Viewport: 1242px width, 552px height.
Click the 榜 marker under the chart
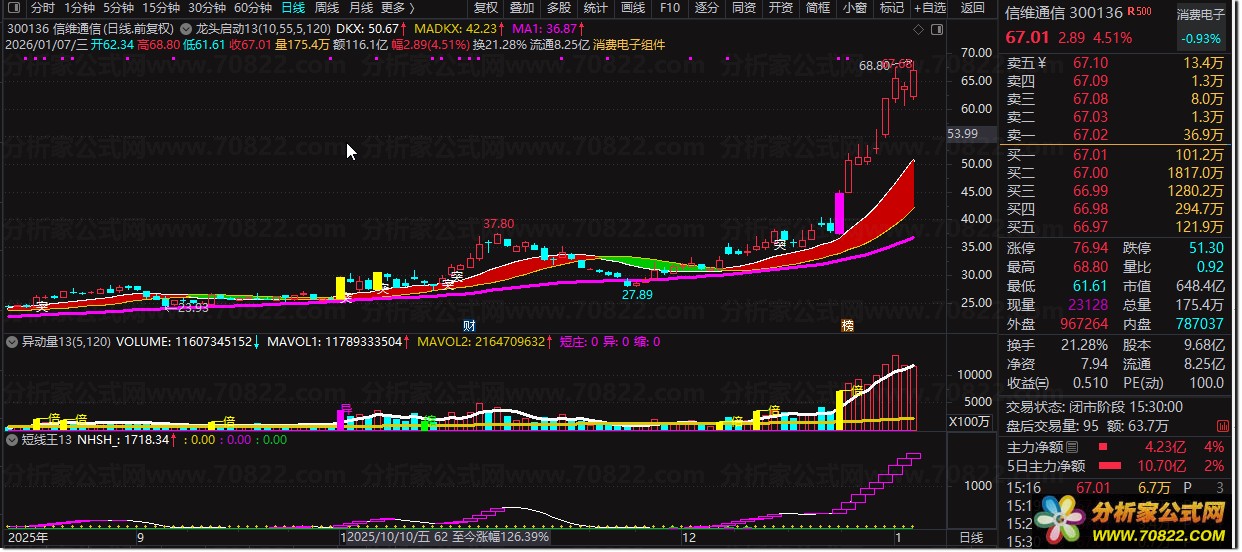tap(848, 326)
